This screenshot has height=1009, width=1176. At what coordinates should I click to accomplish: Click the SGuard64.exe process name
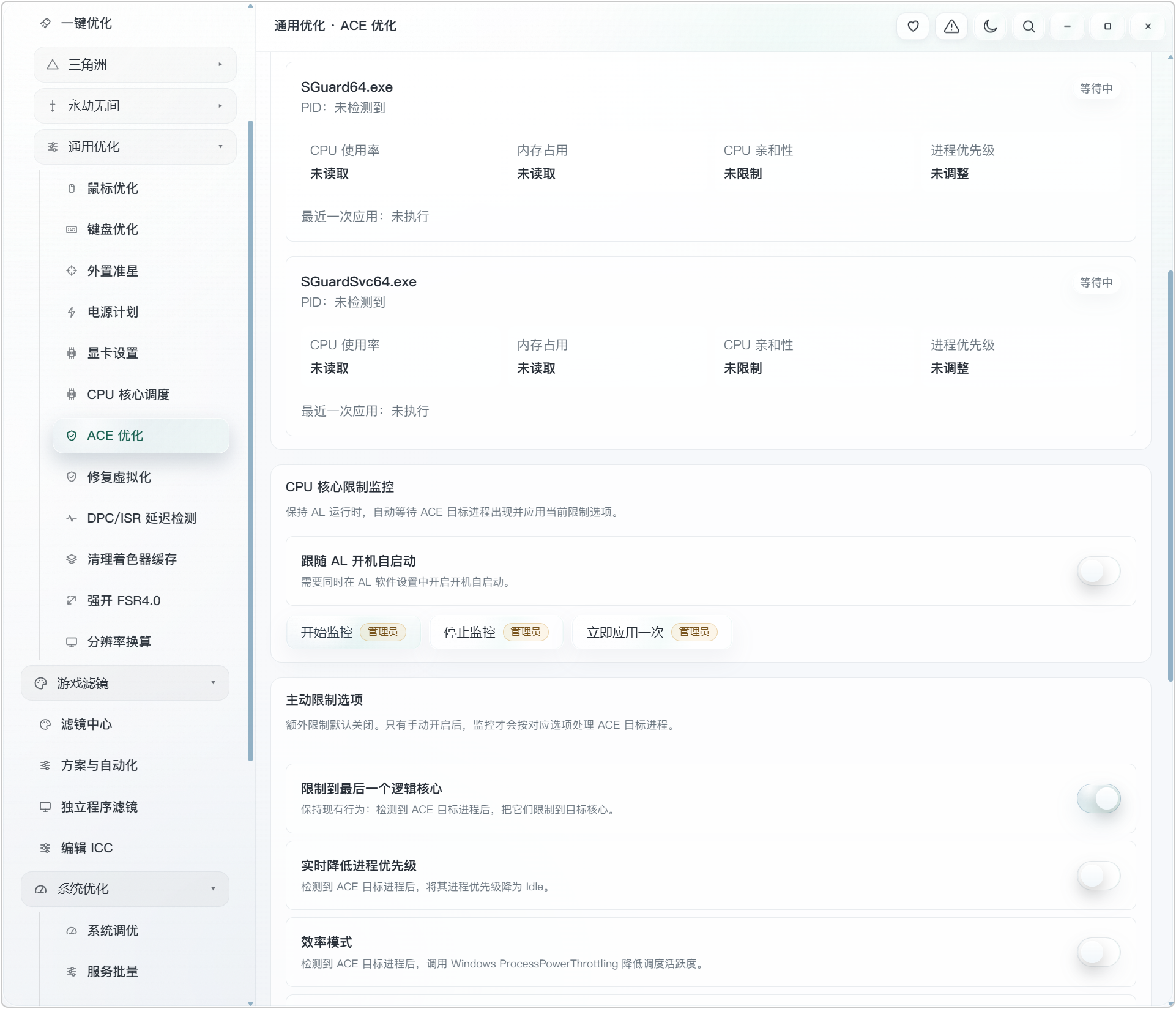point(347,87)
